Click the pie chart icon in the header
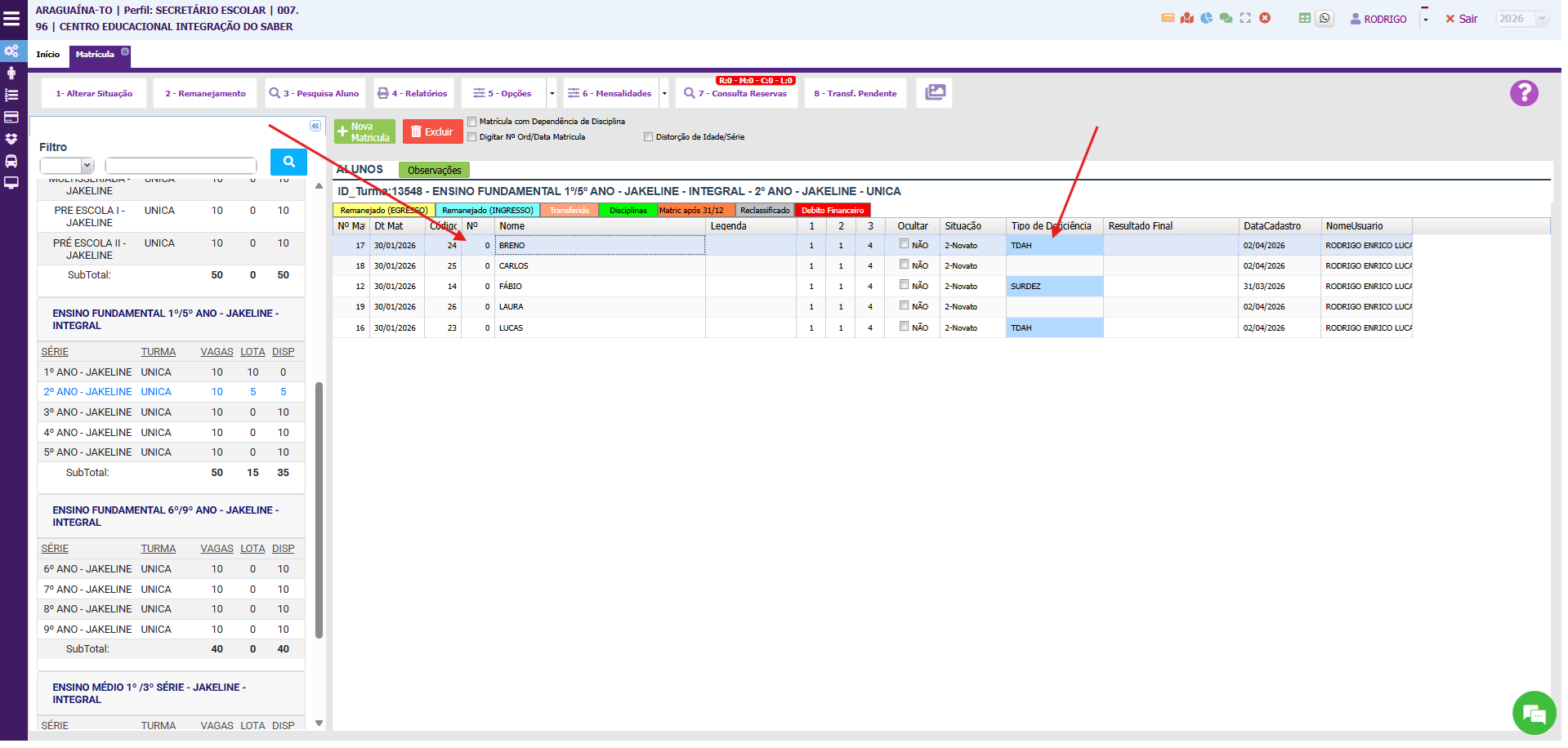1568x748 pixels. [1206, 18]
